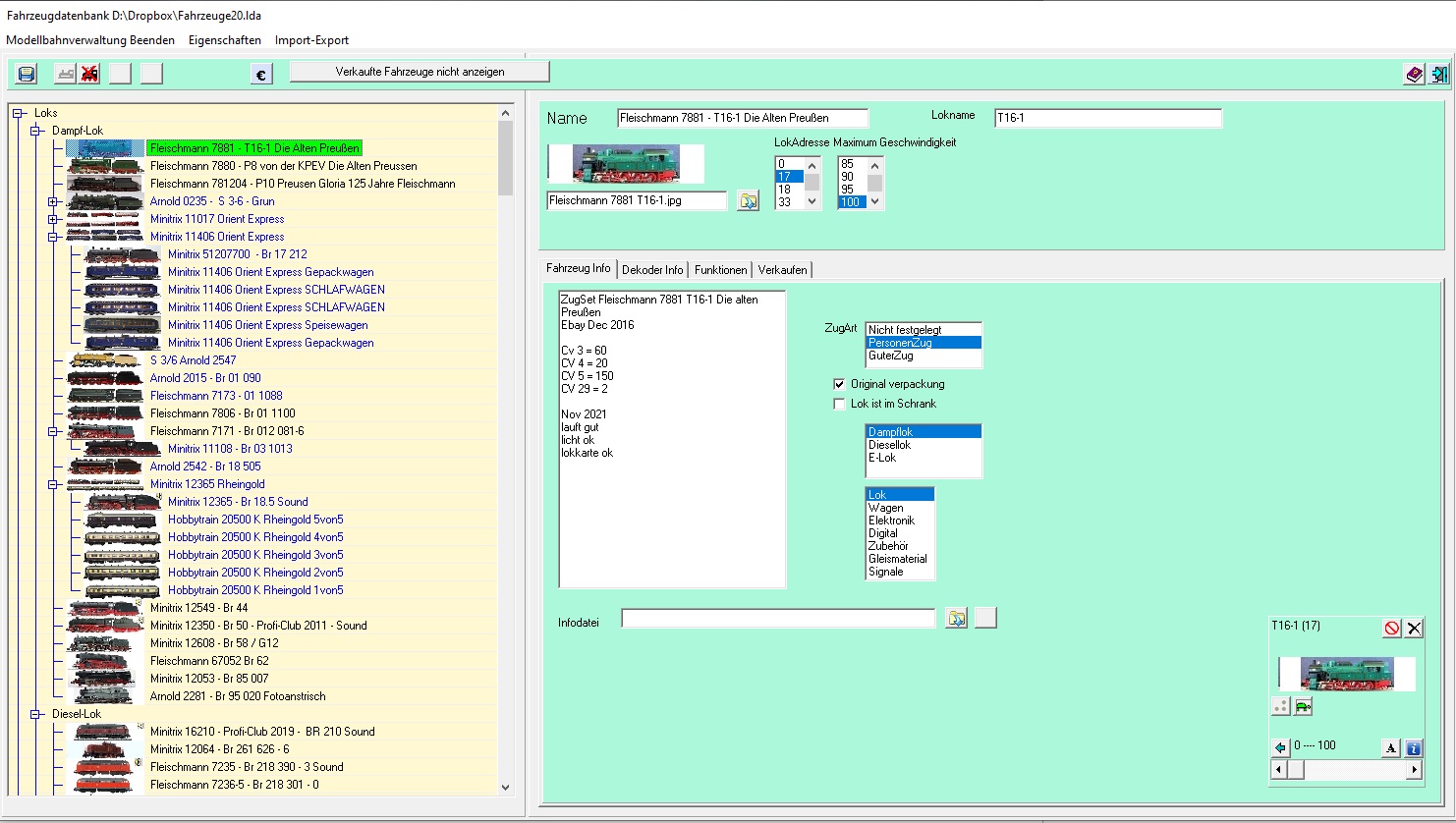Click the exit door icon at top right
The width and height of the screenshot is (1456, 823).
pyautogui.click(x=1438, y=75)
